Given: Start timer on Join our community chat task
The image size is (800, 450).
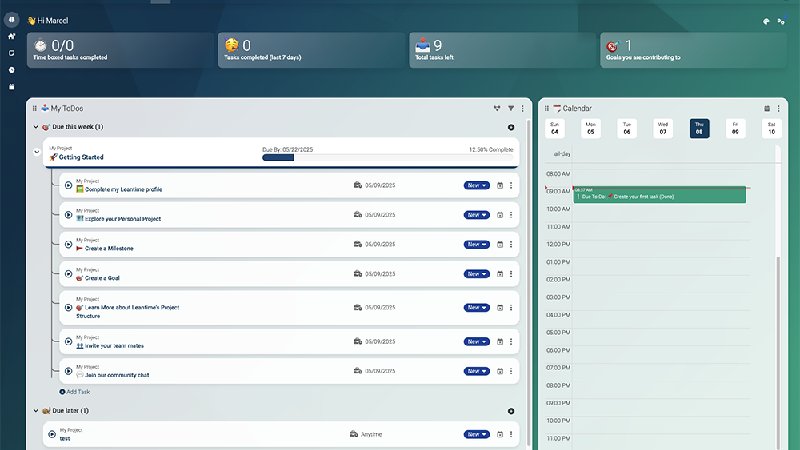Looking at the screenshot, I should pyautogui.click(x=68, y=371).
